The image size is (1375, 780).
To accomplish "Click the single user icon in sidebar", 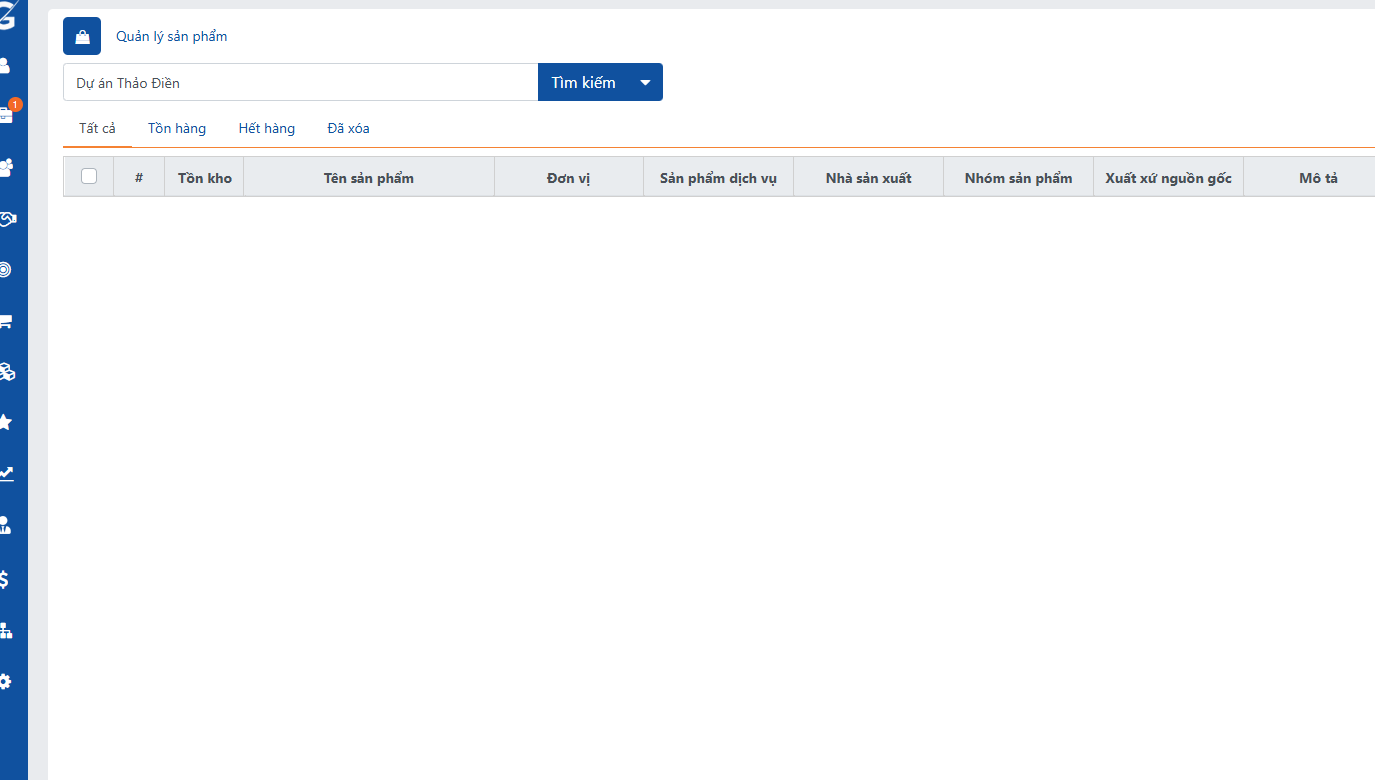I will click(5, 65).
